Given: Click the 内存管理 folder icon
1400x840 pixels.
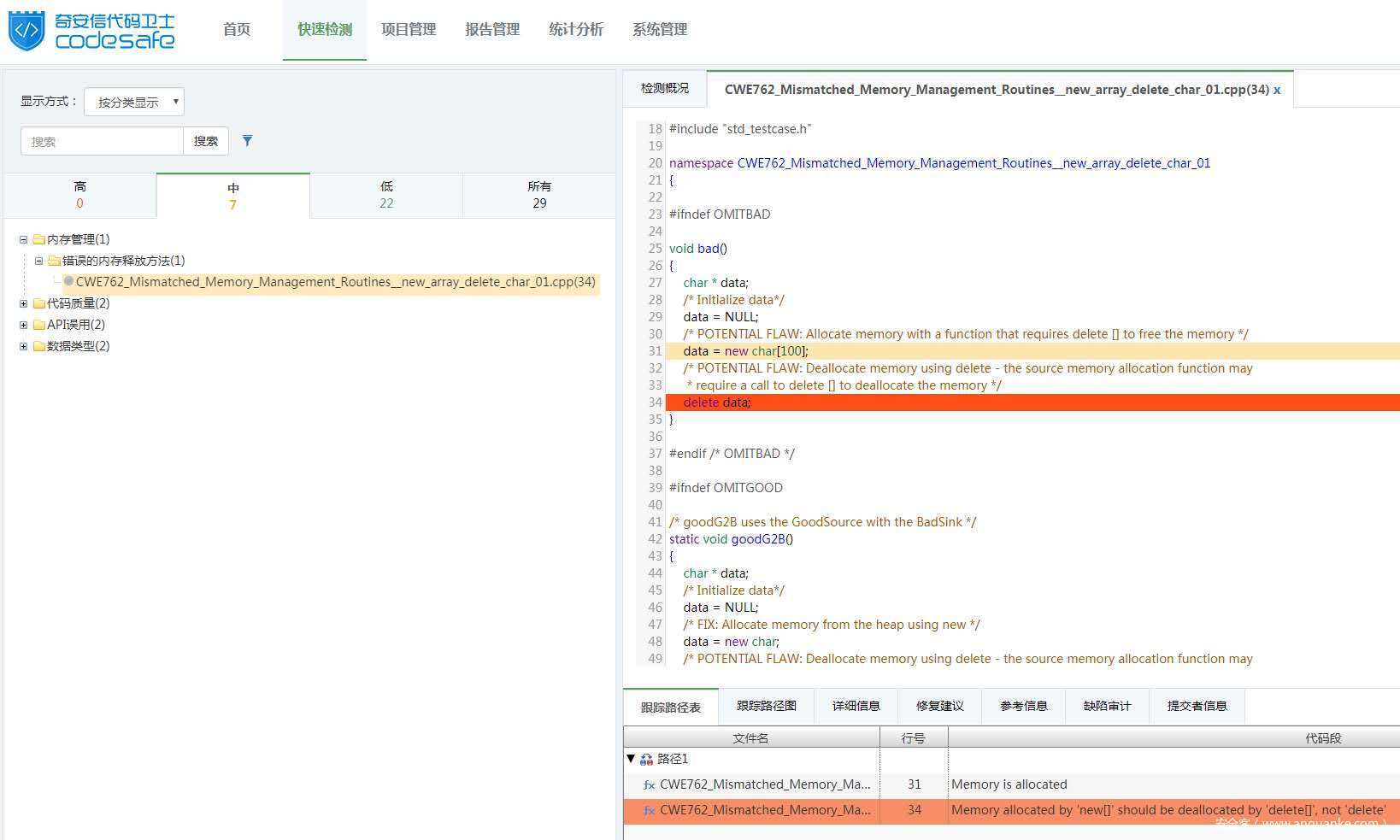Looking at the screenshot, I should pos(38,239).
